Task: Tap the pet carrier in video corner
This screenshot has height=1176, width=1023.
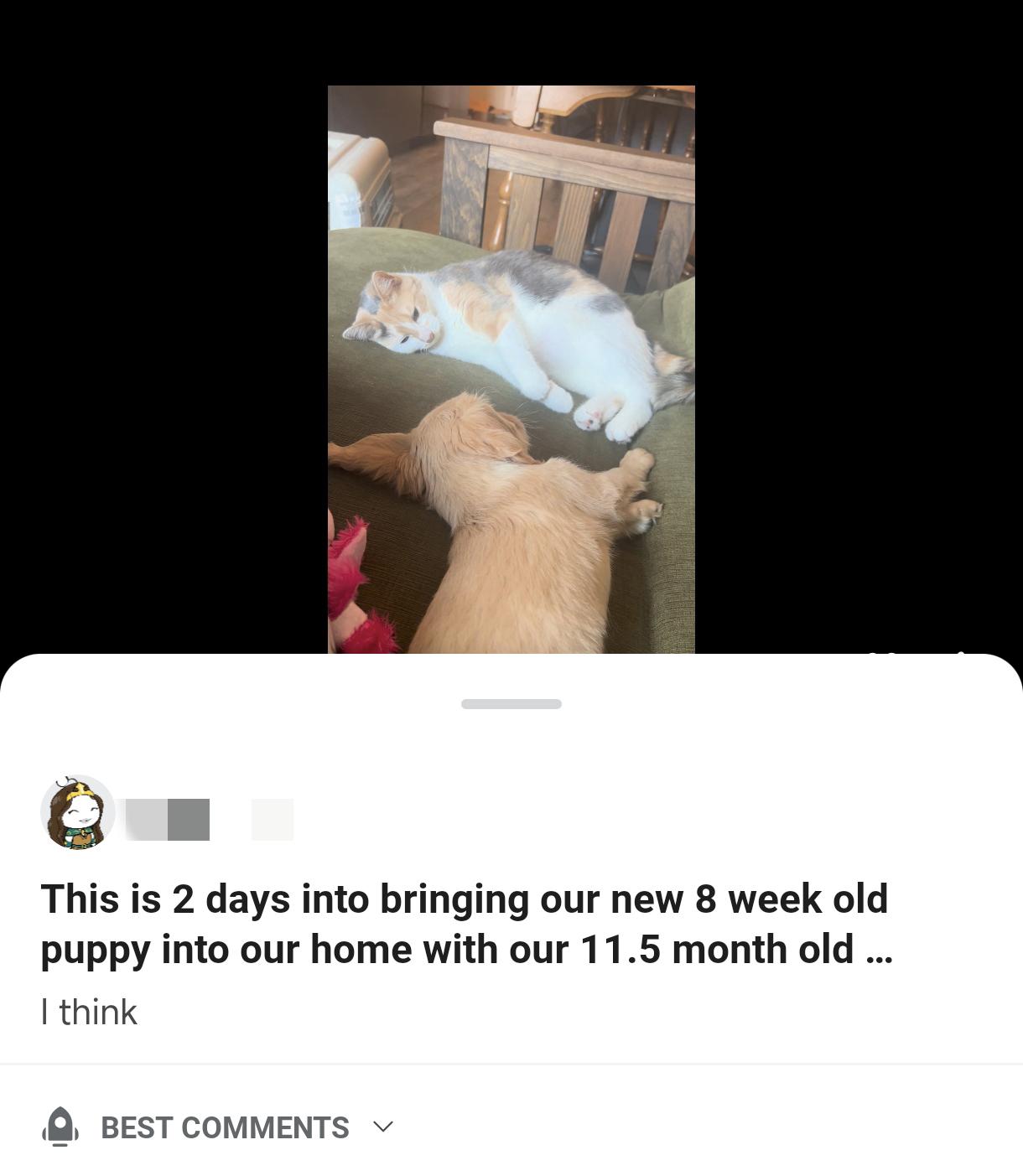Action: tap(361, 180)
